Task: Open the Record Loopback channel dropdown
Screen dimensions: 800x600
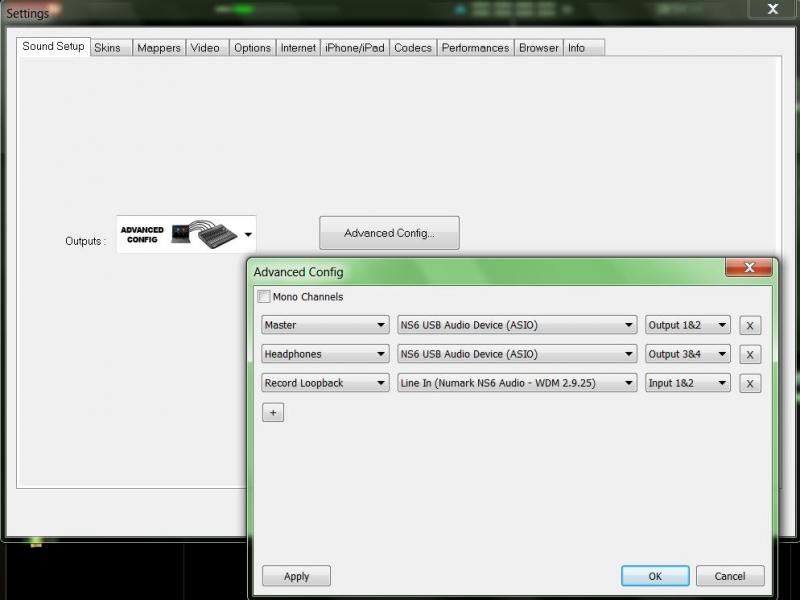Action: tap(325, 383)
